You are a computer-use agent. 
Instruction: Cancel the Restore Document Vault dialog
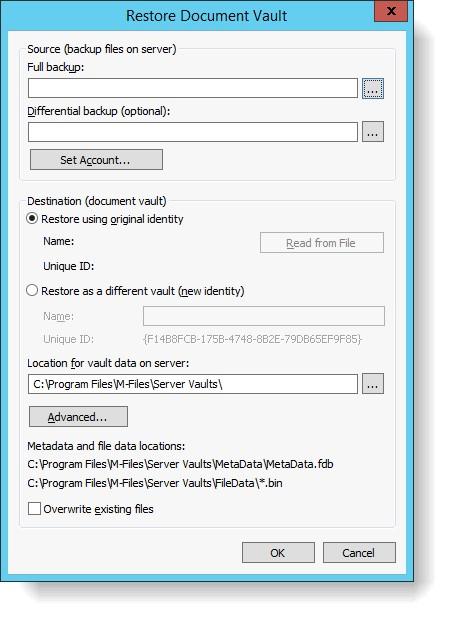[x=359, y=553]
